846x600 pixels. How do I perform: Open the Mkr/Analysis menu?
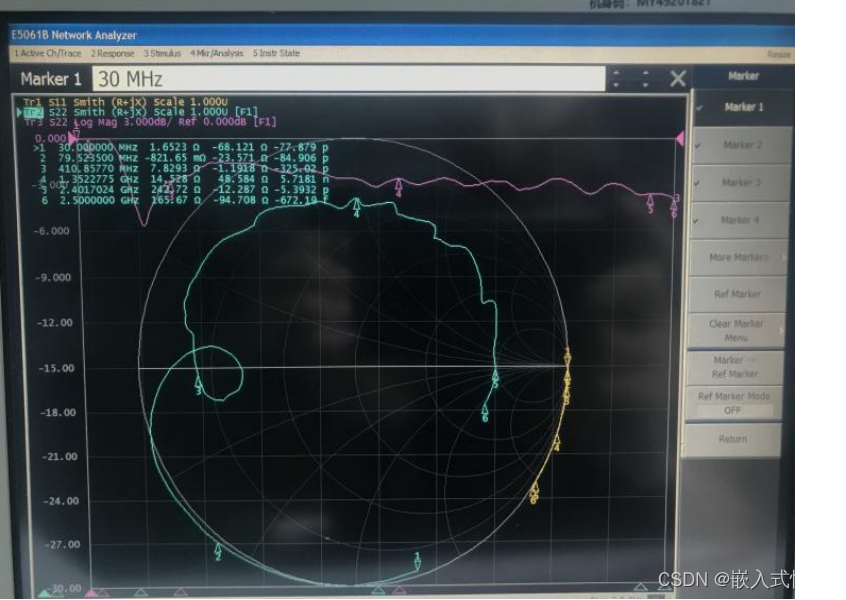click(x=216, y=53)
